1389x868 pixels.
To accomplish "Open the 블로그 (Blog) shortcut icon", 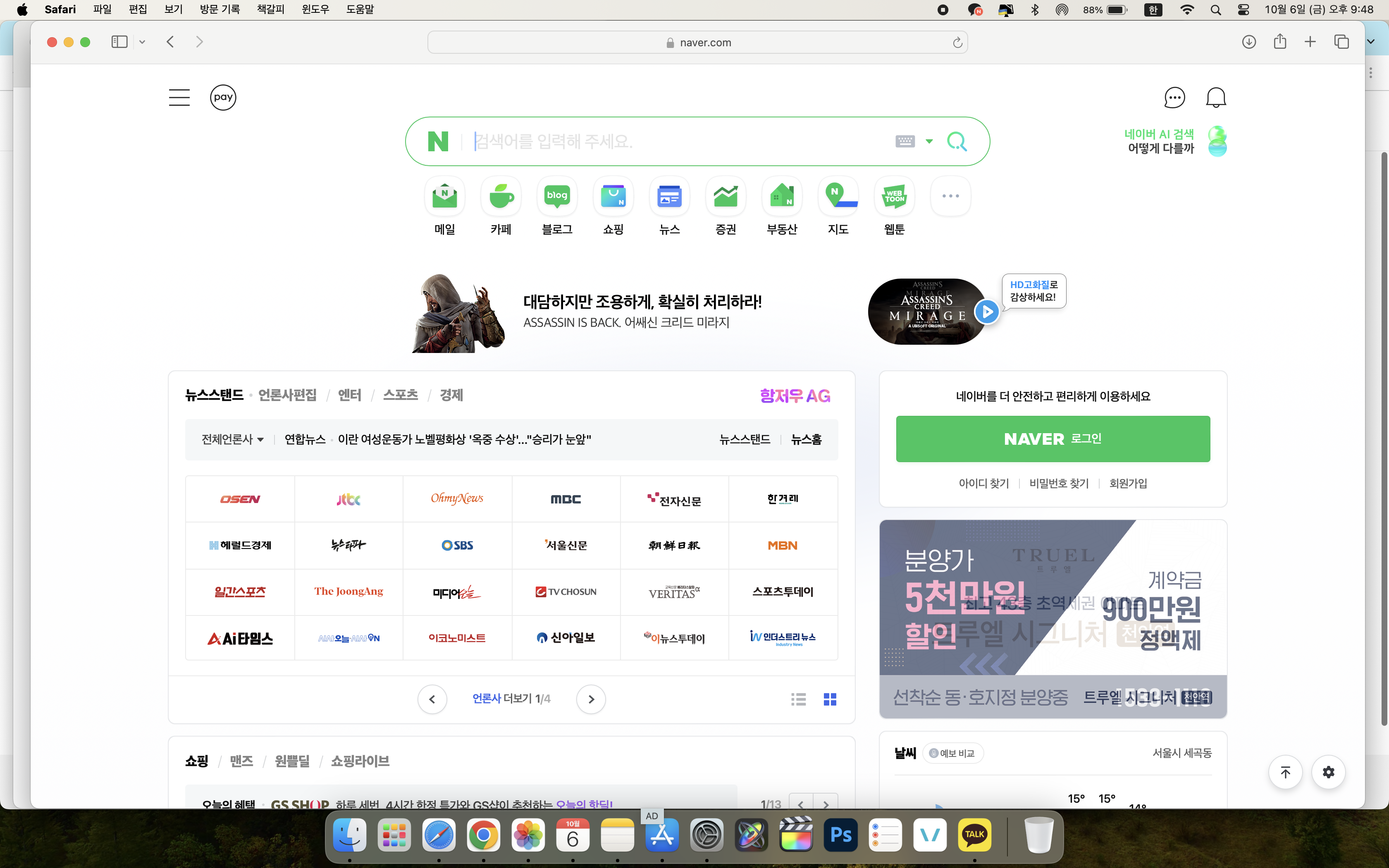I will tap(557, 196).
